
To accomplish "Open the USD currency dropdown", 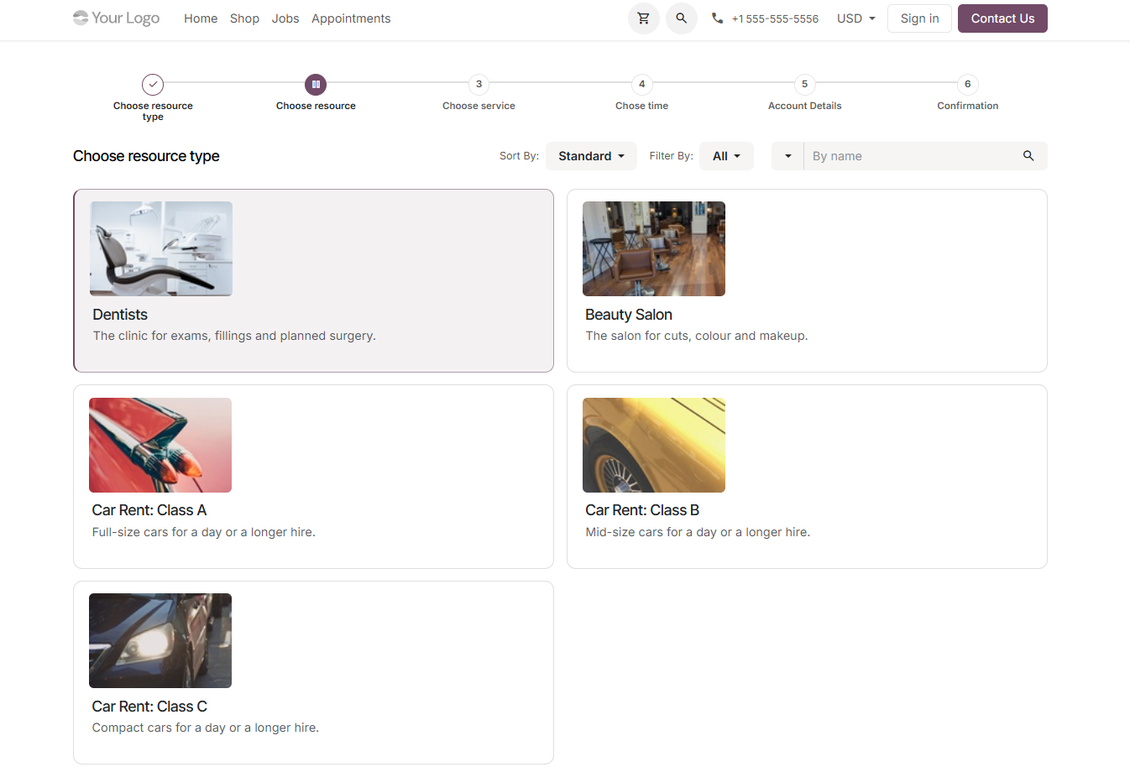I will (855, 19).
